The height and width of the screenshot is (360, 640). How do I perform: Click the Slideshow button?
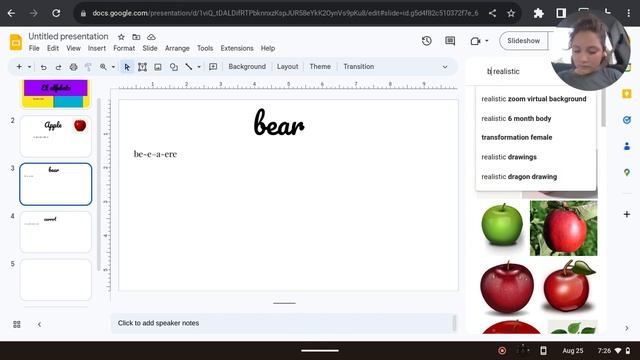pos(523,41)
